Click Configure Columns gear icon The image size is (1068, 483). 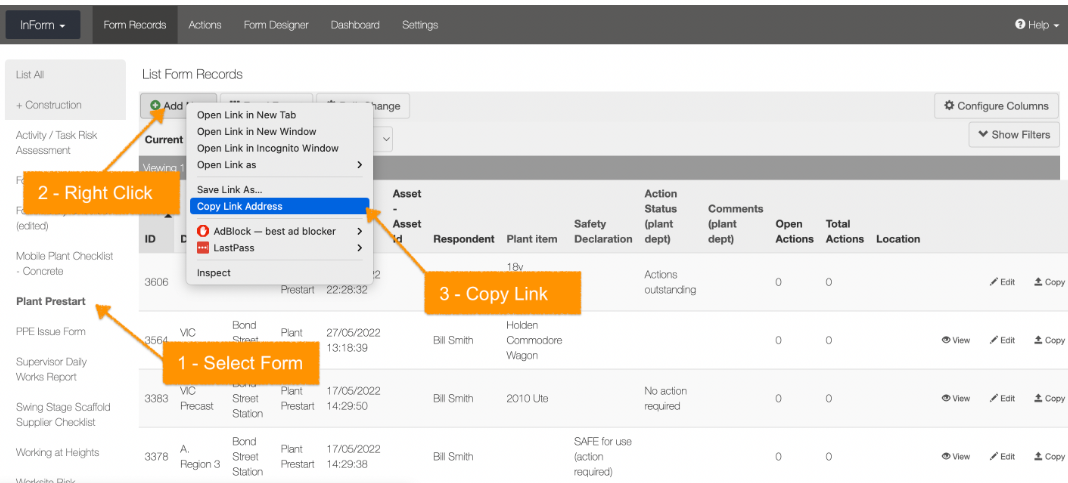pos(949,106)
